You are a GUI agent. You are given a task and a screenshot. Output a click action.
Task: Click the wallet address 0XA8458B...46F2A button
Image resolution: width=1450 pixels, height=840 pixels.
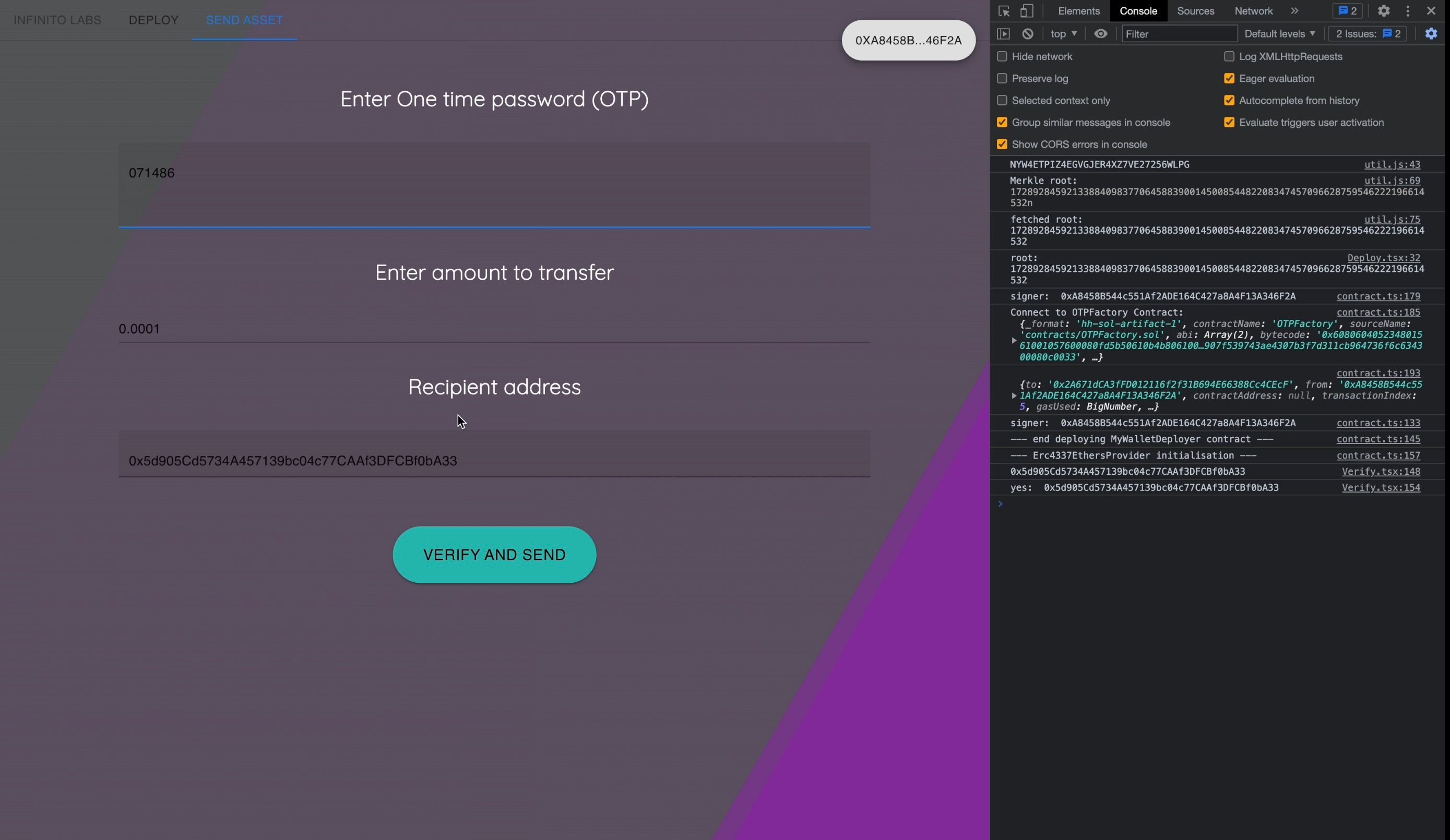[x=908, y=40]
